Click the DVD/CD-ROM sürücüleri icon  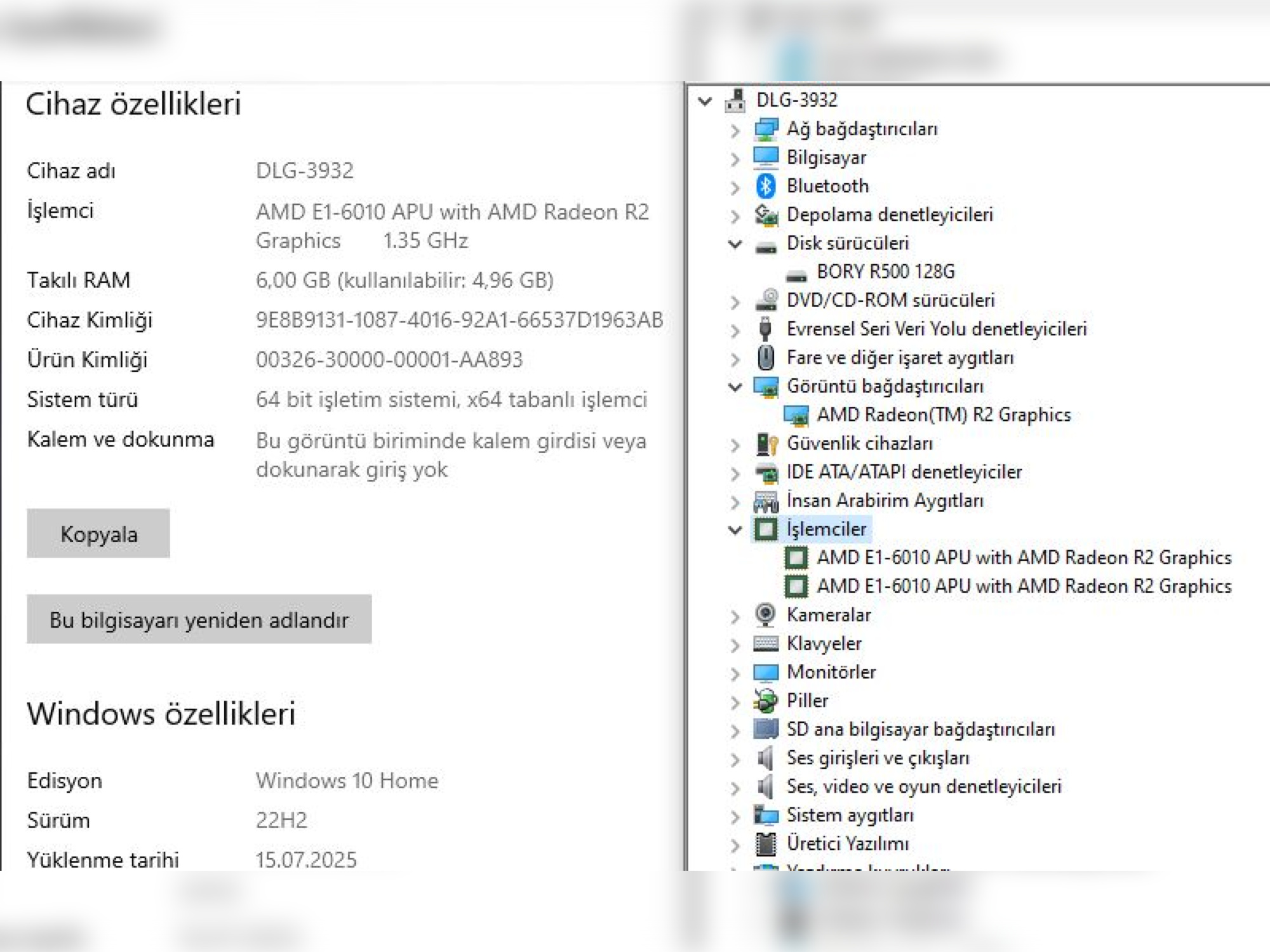click(x=766, y=300)
